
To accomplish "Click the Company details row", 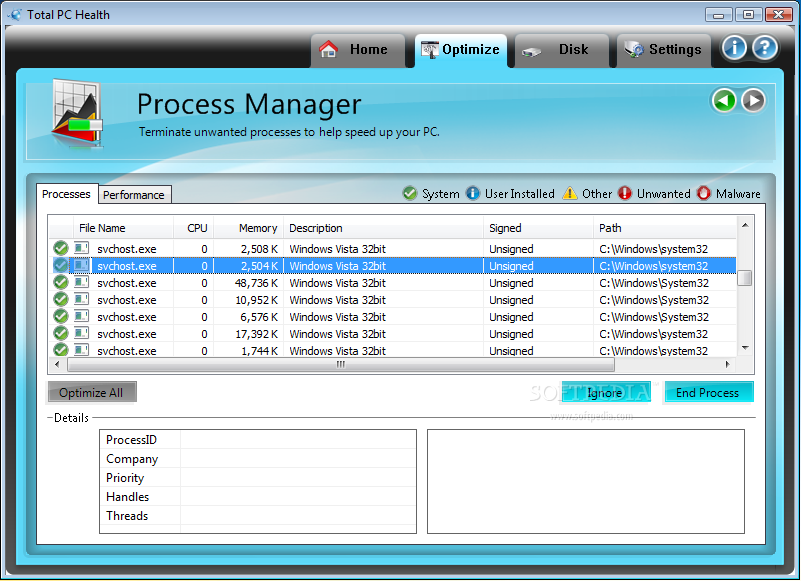I will pyautogui.click(x=258, y=458).
